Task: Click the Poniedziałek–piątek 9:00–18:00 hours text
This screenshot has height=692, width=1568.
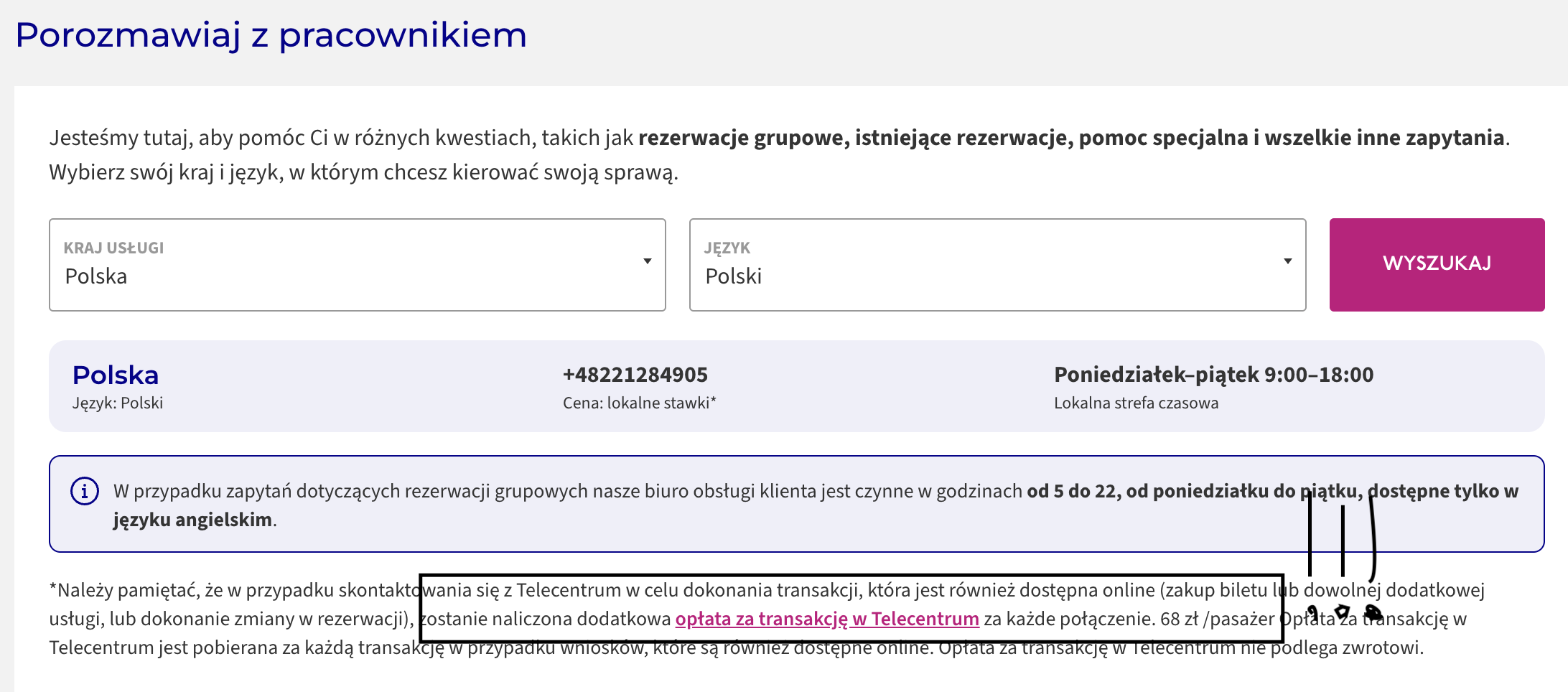Action: coord(1214,375)
